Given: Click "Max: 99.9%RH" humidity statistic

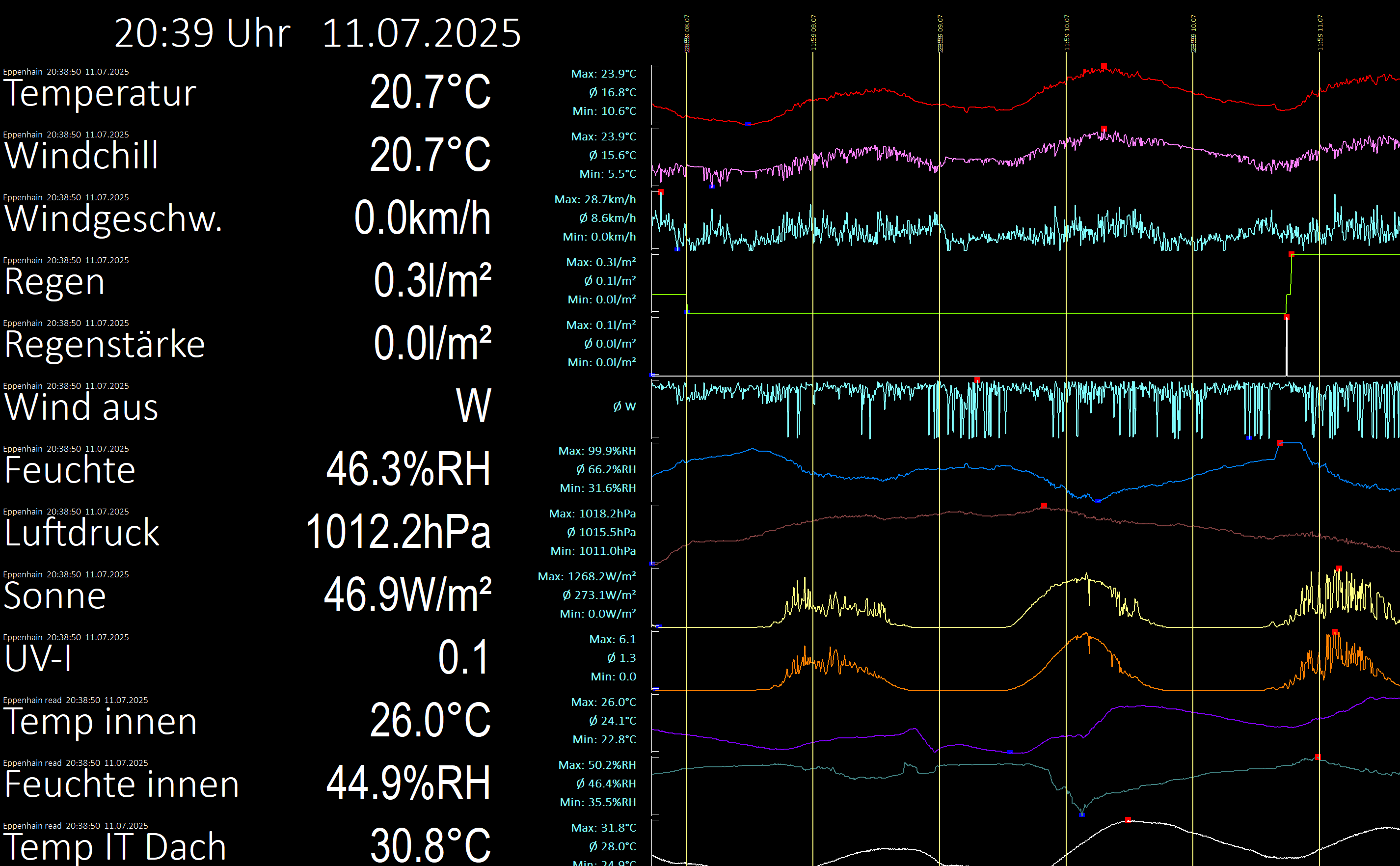Looking at the screenshot, I should (596, 451).
